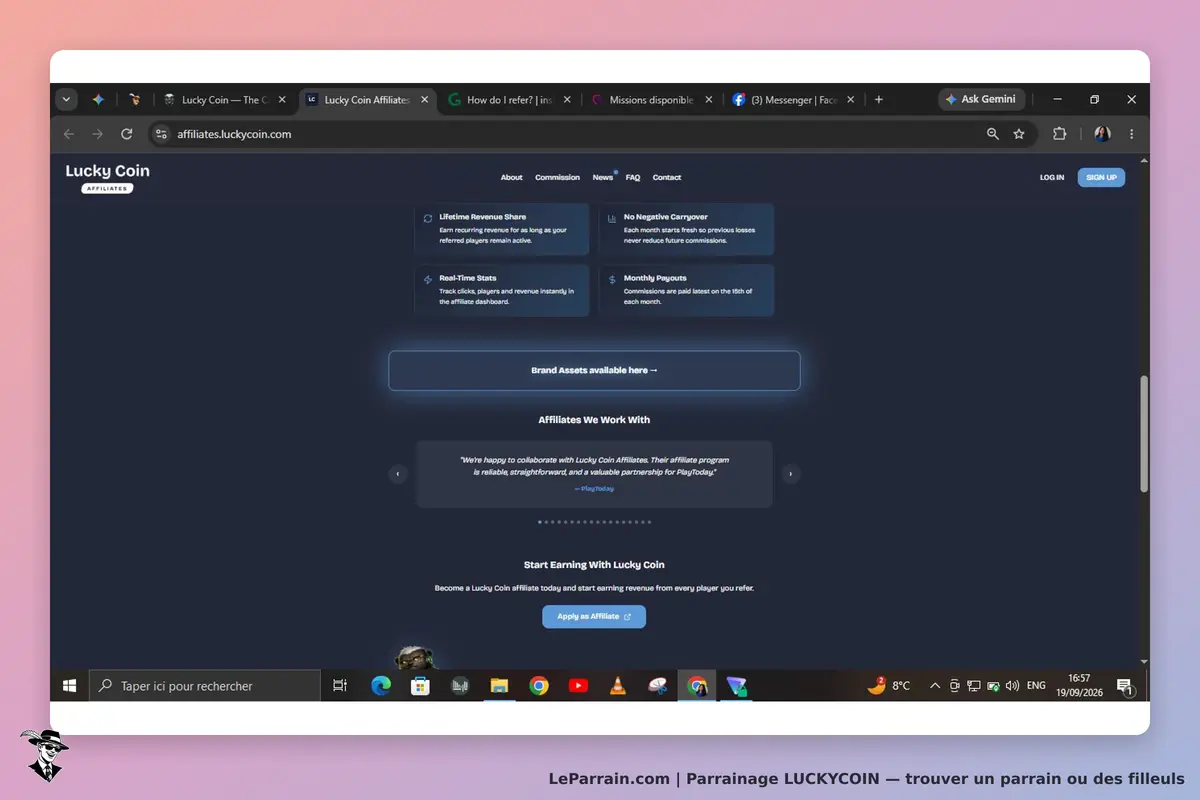The image size is (1200, 800).
Task: Open the Commission nav link
Action: 557,177
